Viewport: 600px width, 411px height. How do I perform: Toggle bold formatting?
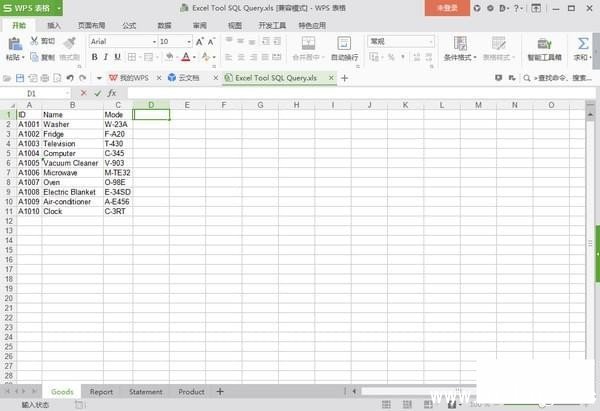coord(94,57)
